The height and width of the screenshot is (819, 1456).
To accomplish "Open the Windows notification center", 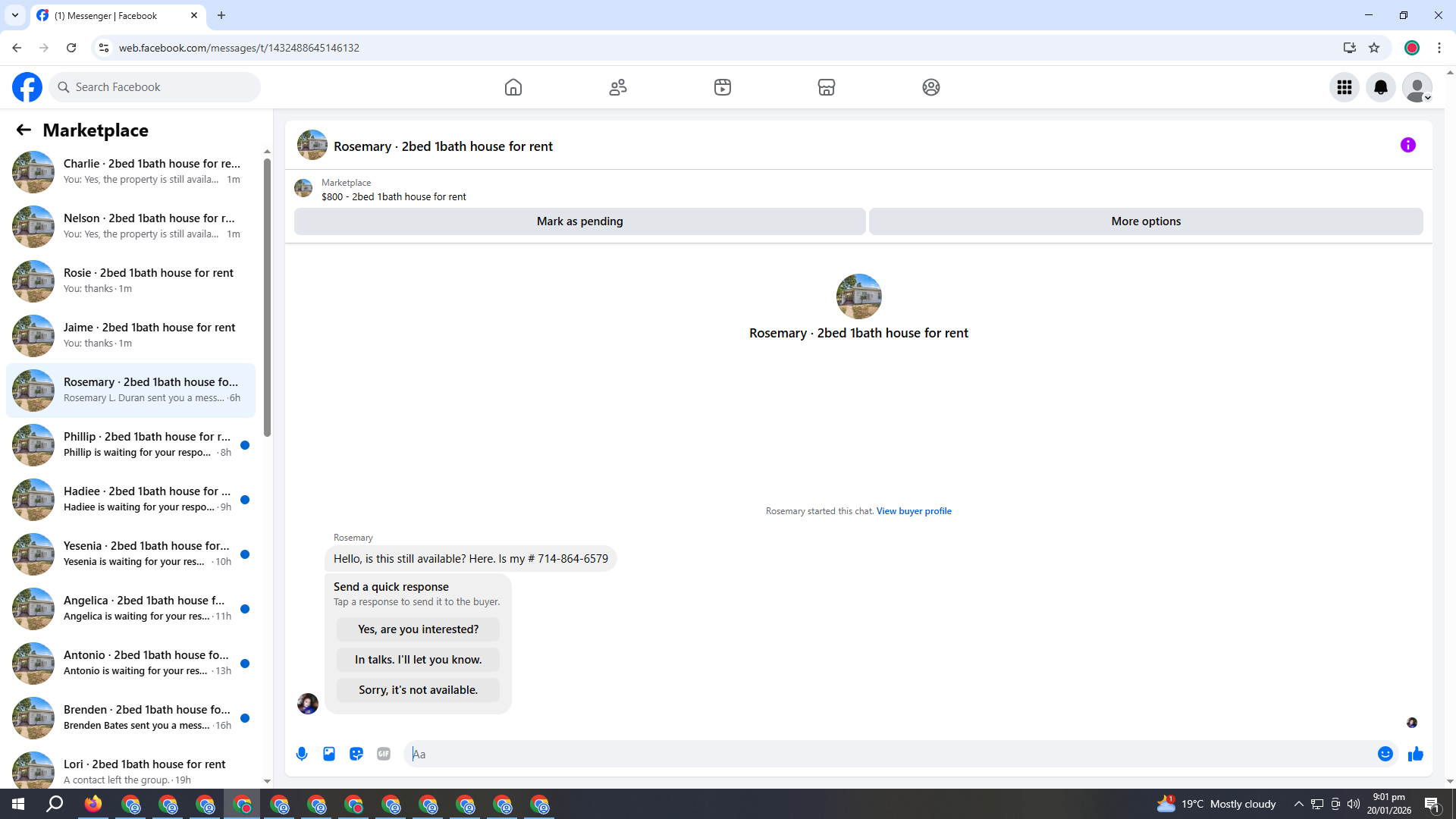I will [1432, 805].
